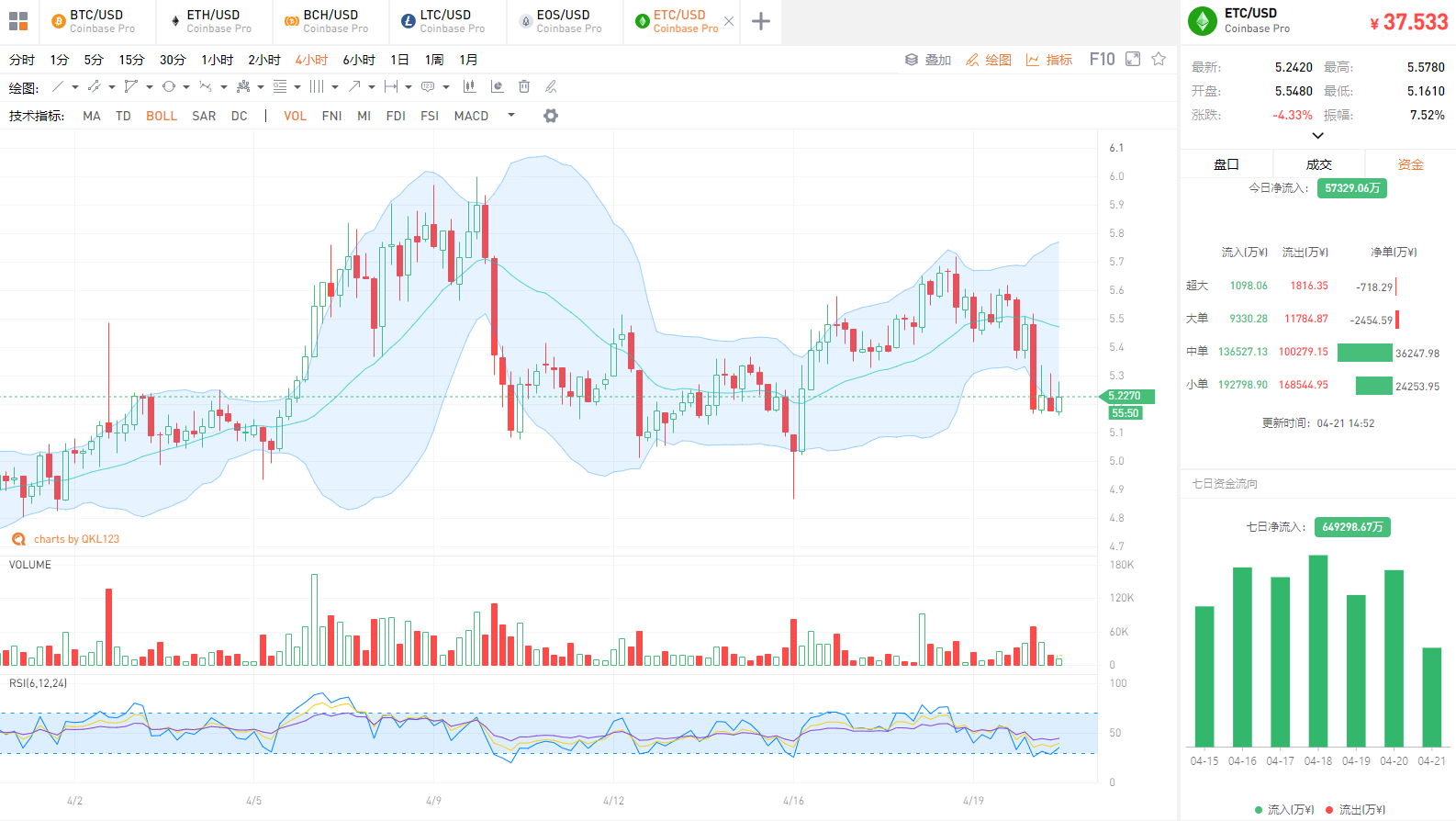The height and width of the screenshot is (821, 1456).
Task: Toggle the MA indicator
Action: click(x=92, y=116)
